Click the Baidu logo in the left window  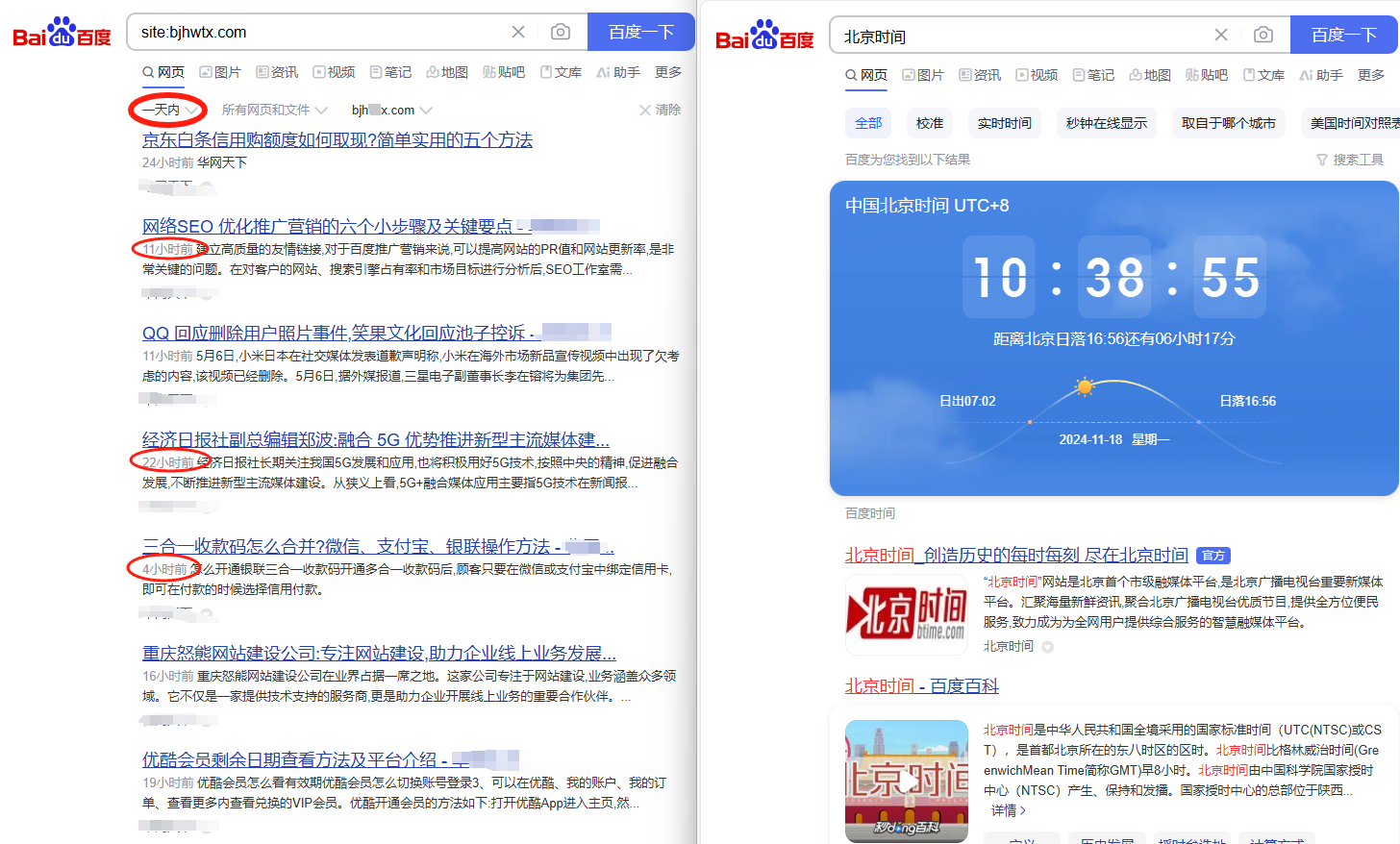click(x=62, y=33)
